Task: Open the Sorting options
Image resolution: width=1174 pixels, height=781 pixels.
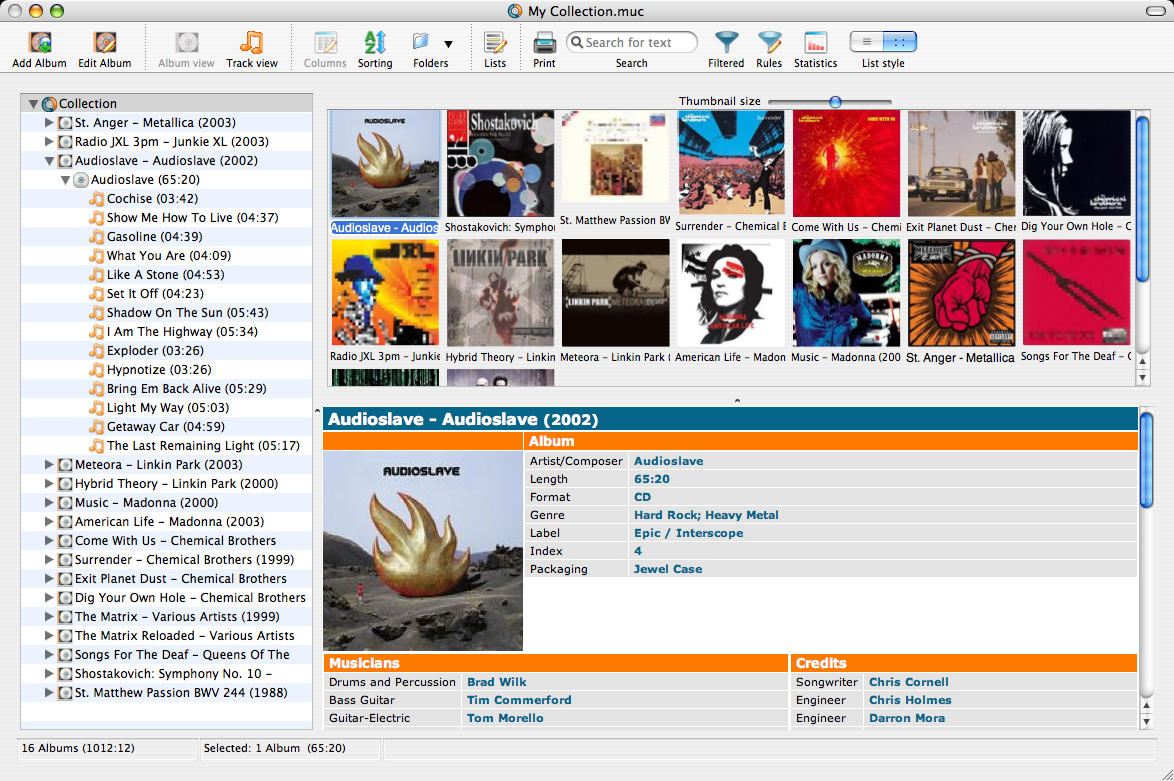Action: (x=375, y=43)
